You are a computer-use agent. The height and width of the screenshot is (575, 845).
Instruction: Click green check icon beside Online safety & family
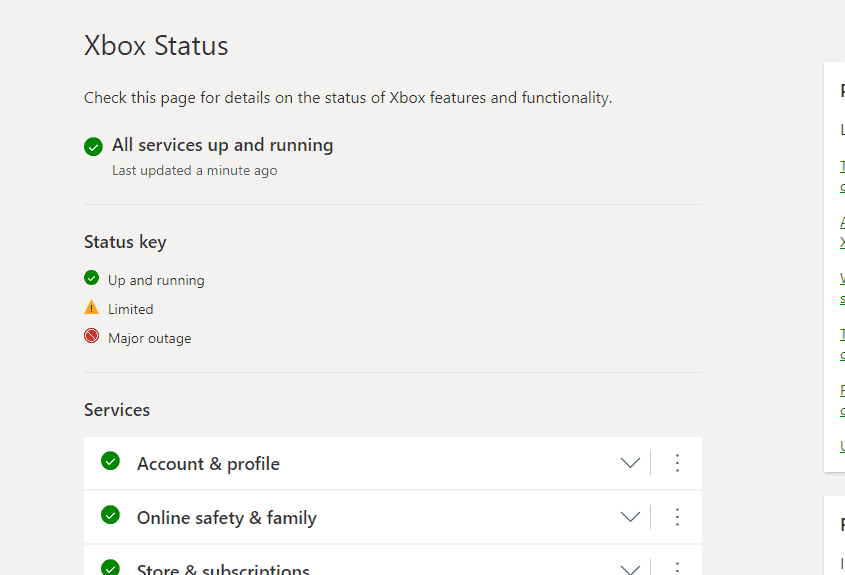(110, 515)
